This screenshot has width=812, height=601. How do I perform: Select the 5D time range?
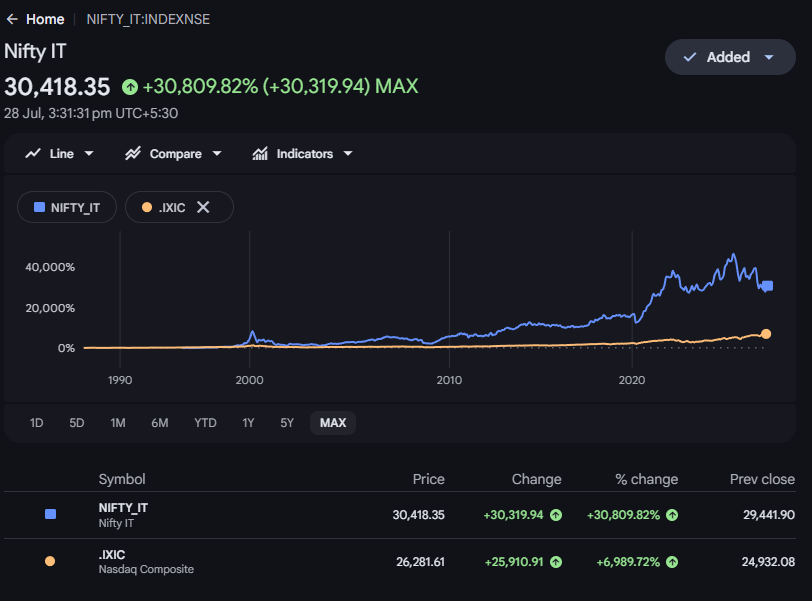click(x=77, y=423)
